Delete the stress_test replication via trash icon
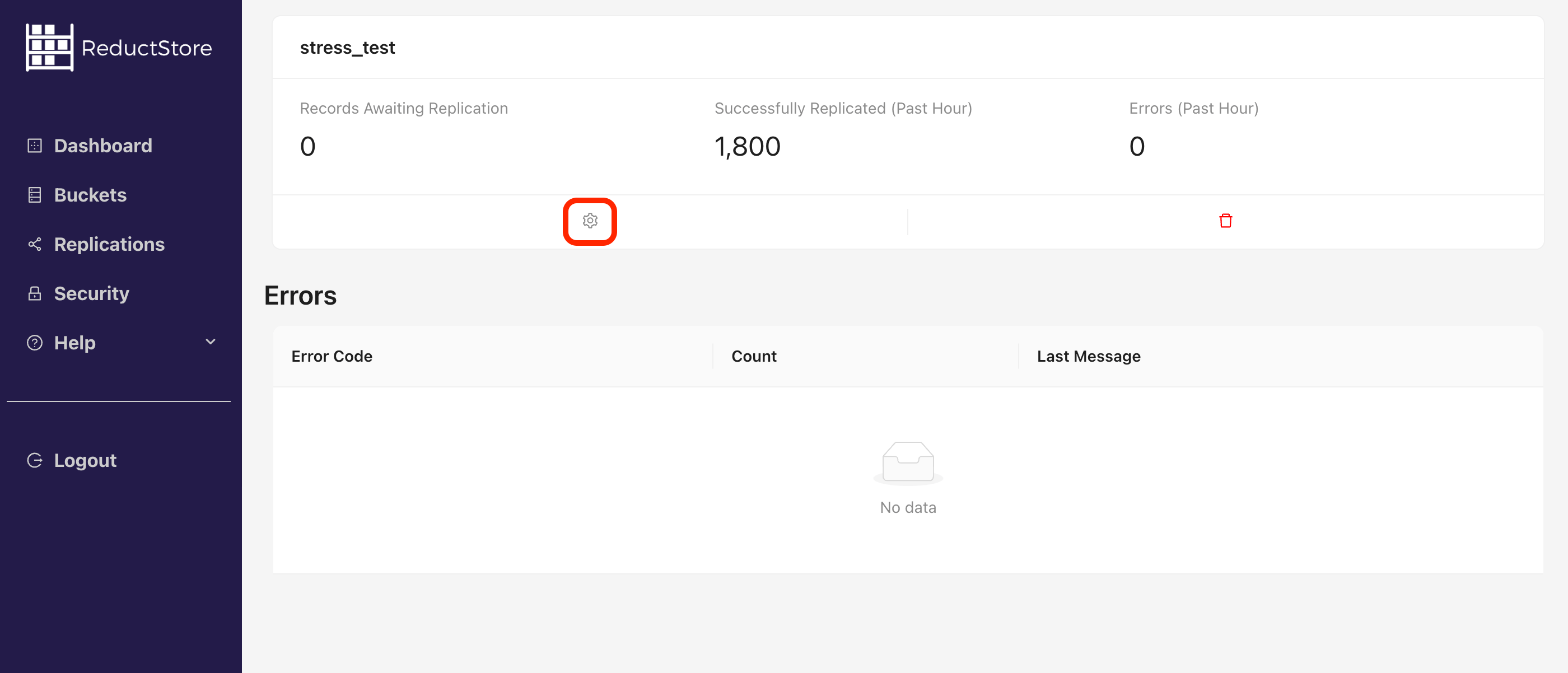Viewport: 1568px width, 673px height. click(1225, 221)
